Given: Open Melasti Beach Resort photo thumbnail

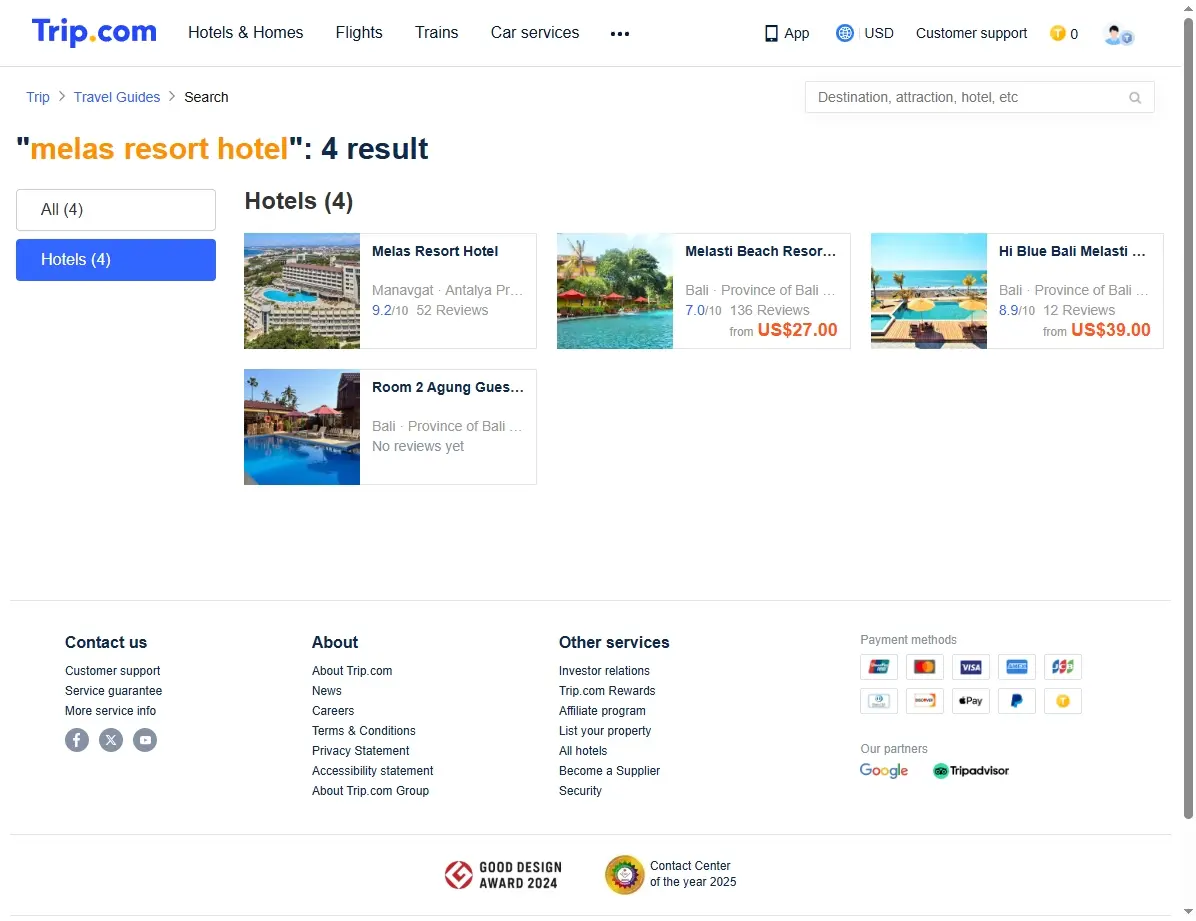Looking at the screenshot, I should pyautogui.click(x=615, y=291).
